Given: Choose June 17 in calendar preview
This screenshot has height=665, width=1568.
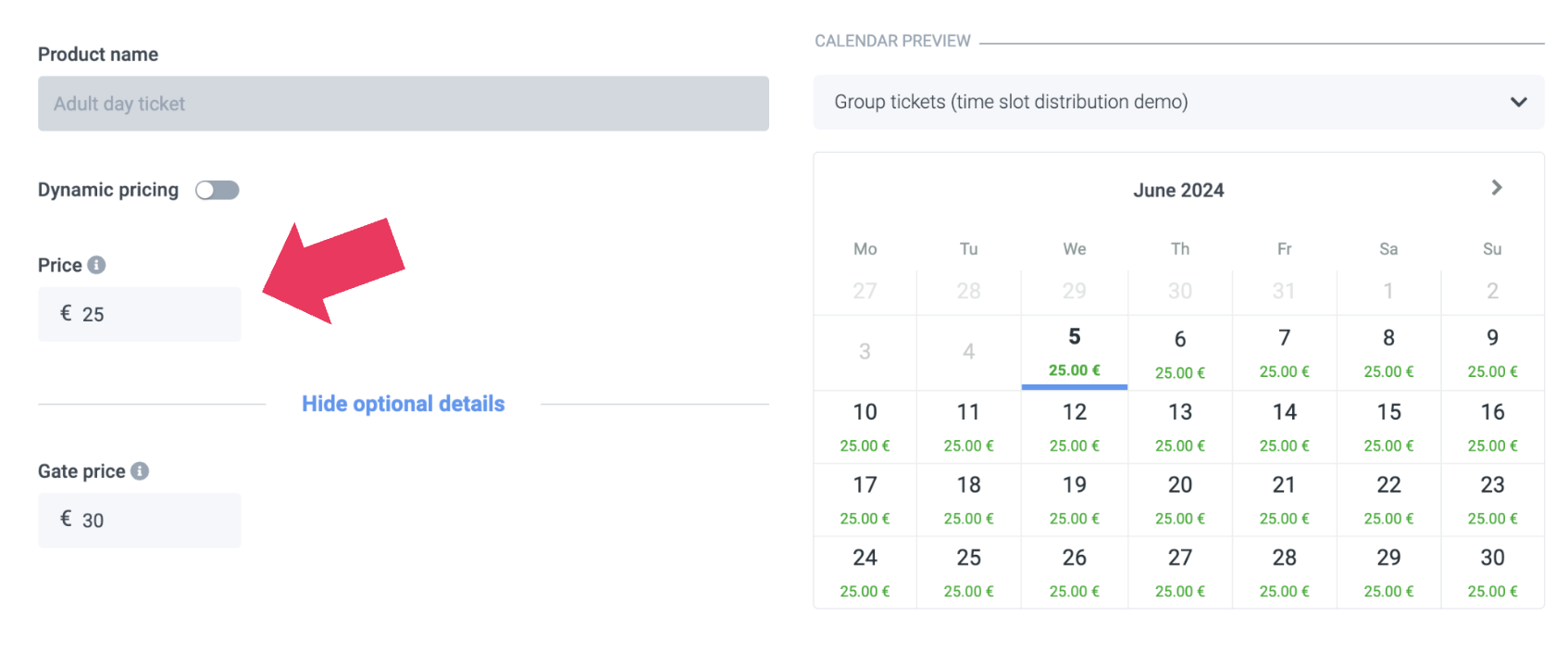Looking at the screenshot, I should tap(865, 499).
